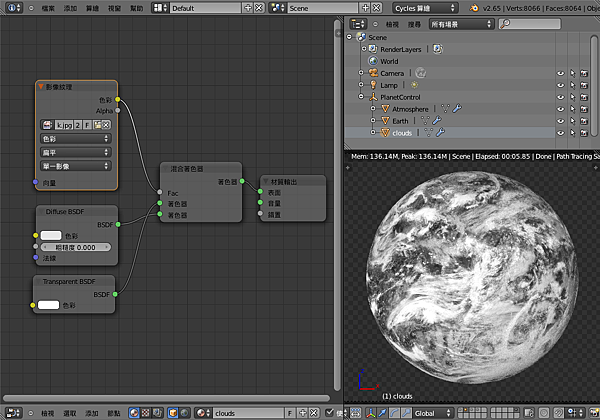Screen dimensions: 600x420
Task: Toggle renderability camera icon for Lamp
Action: tap(584, 85)
